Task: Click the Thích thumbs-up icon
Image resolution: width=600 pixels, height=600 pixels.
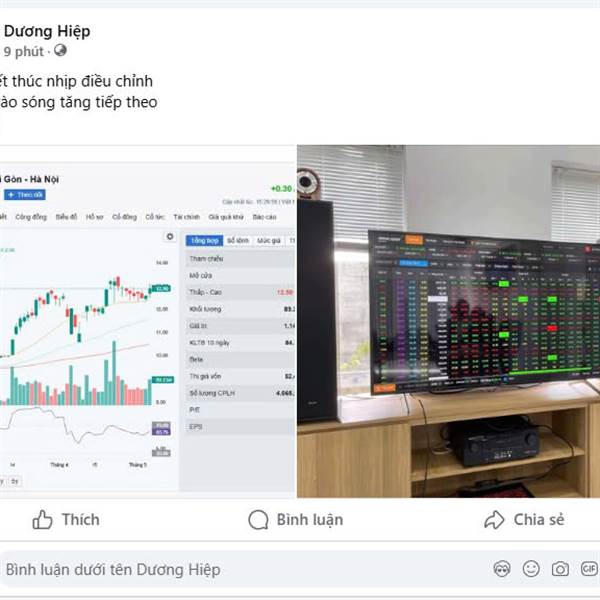Action: [42, 520]
